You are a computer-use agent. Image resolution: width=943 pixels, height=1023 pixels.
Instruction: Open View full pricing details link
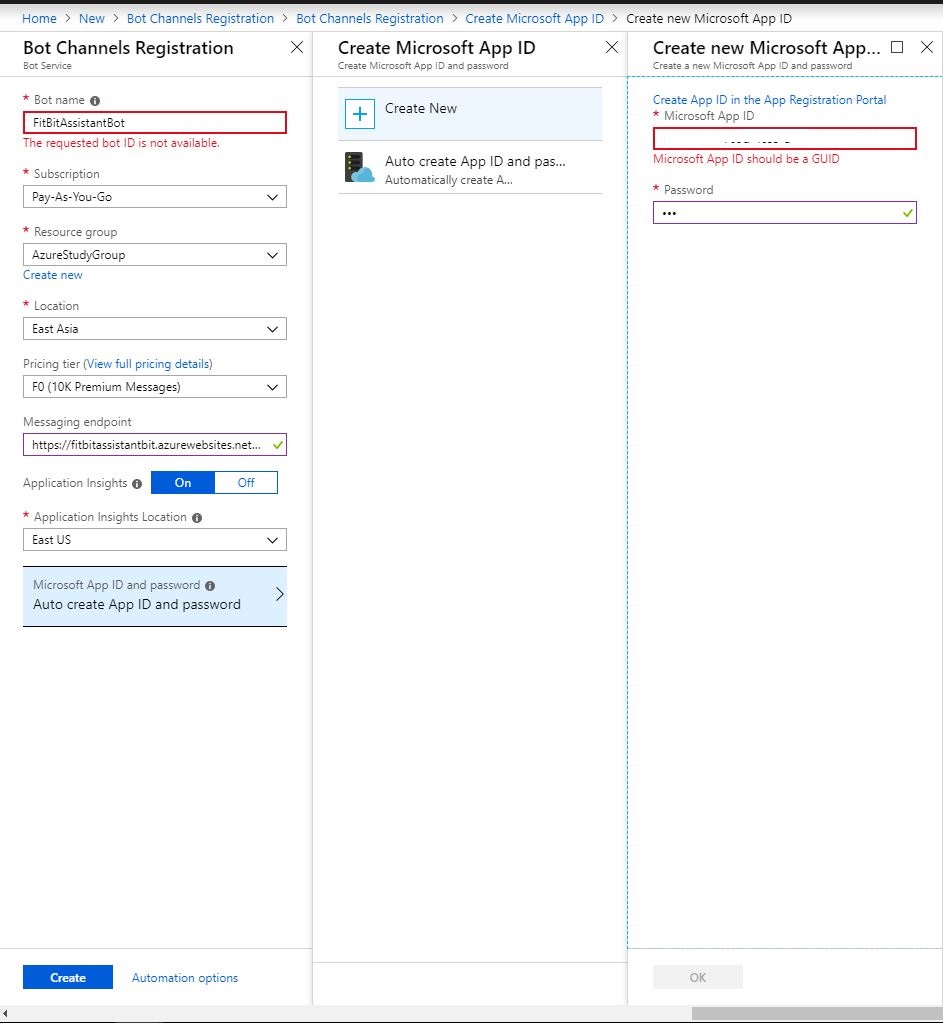148,364
